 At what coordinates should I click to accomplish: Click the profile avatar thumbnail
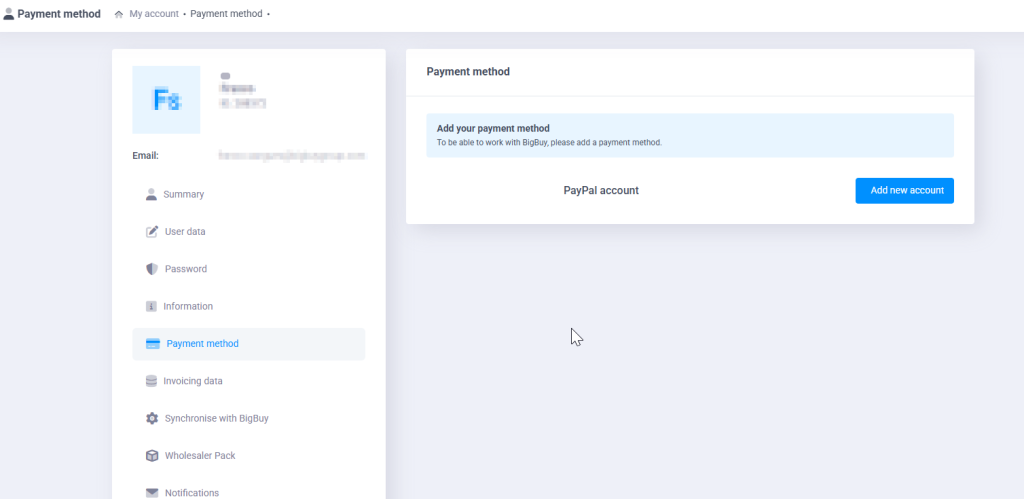tap(166, 100)
